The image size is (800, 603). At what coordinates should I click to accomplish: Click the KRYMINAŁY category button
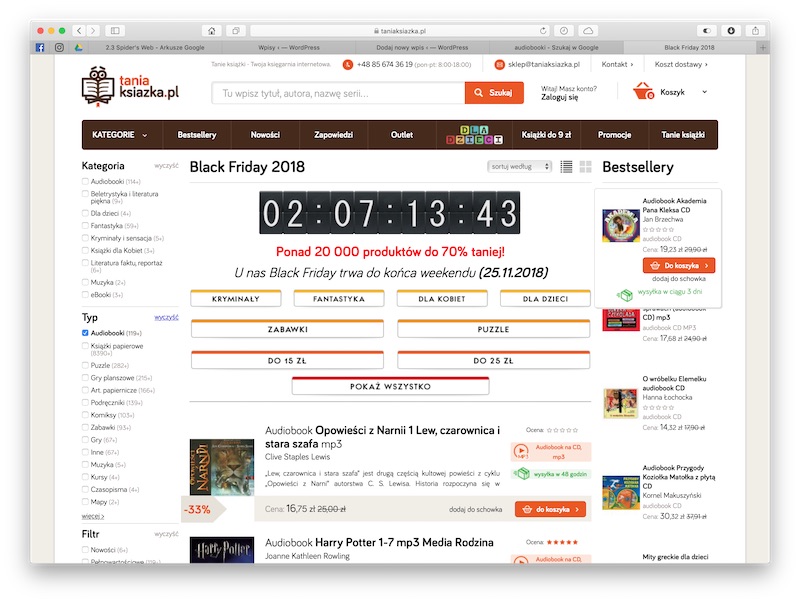[x=236, y=298]
